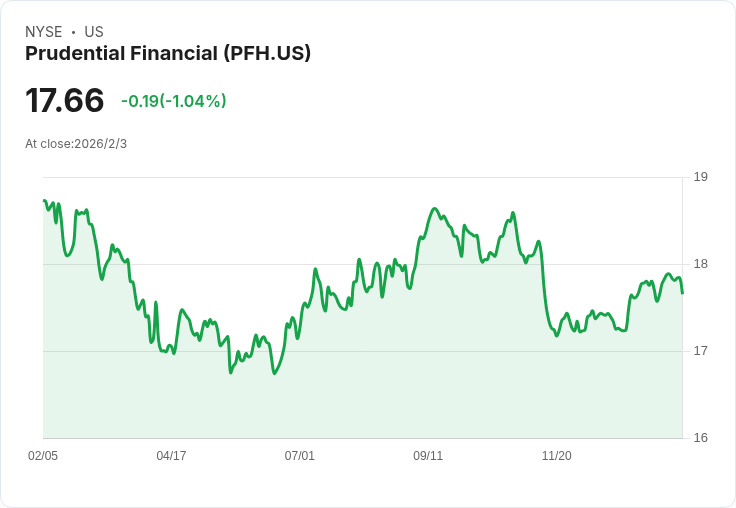Select the 02/05 date on the x-axis
The height and width of the screenshot is (508, 736).
point(43,456)
